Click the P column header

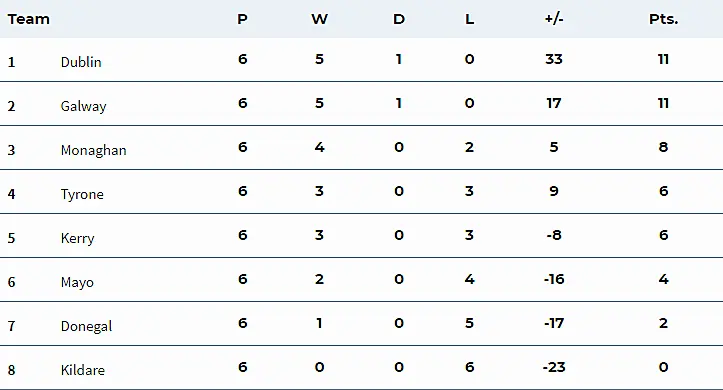pos(243,19)
